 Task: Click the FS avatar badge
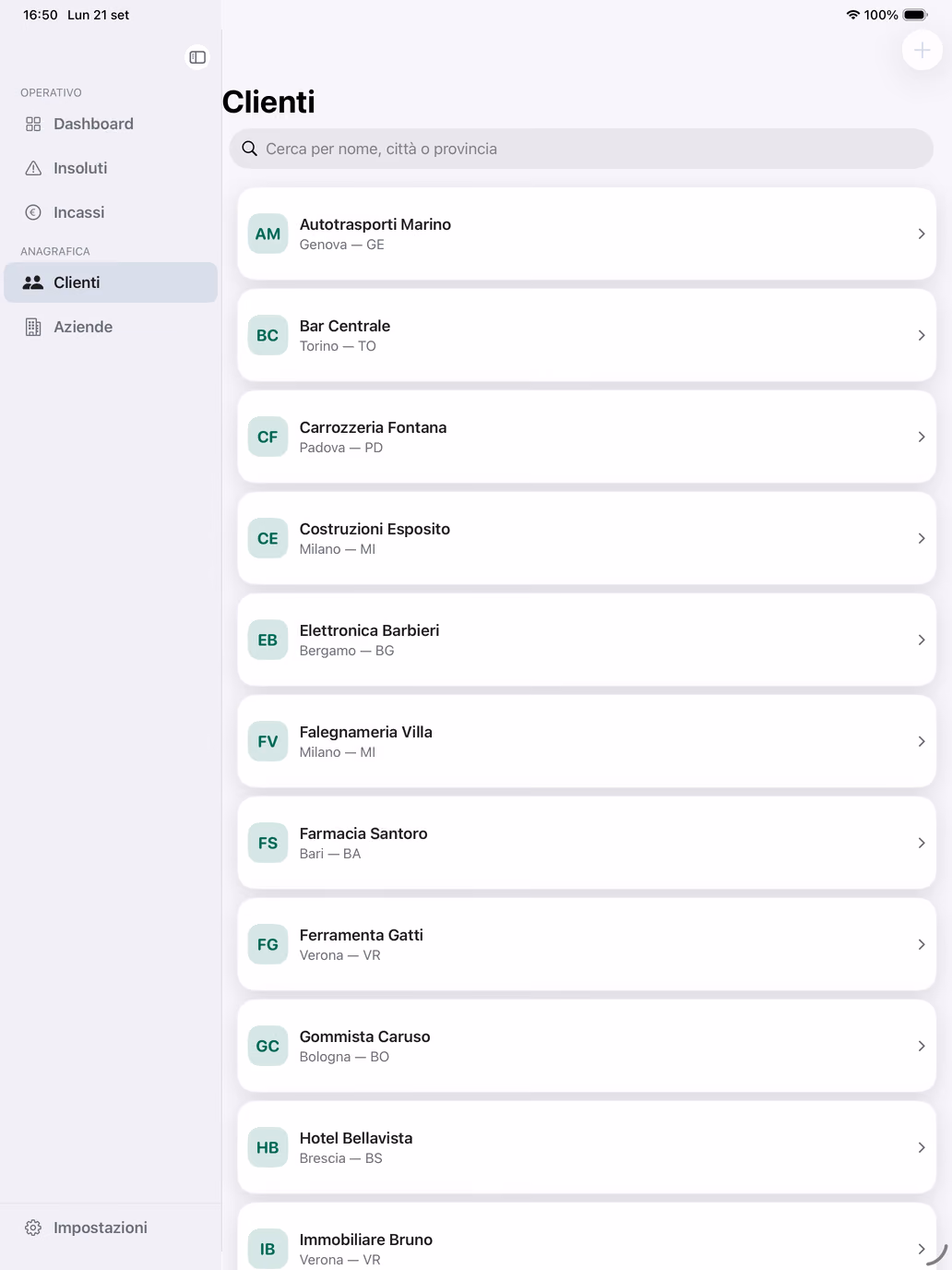click(x=268, y=843)
